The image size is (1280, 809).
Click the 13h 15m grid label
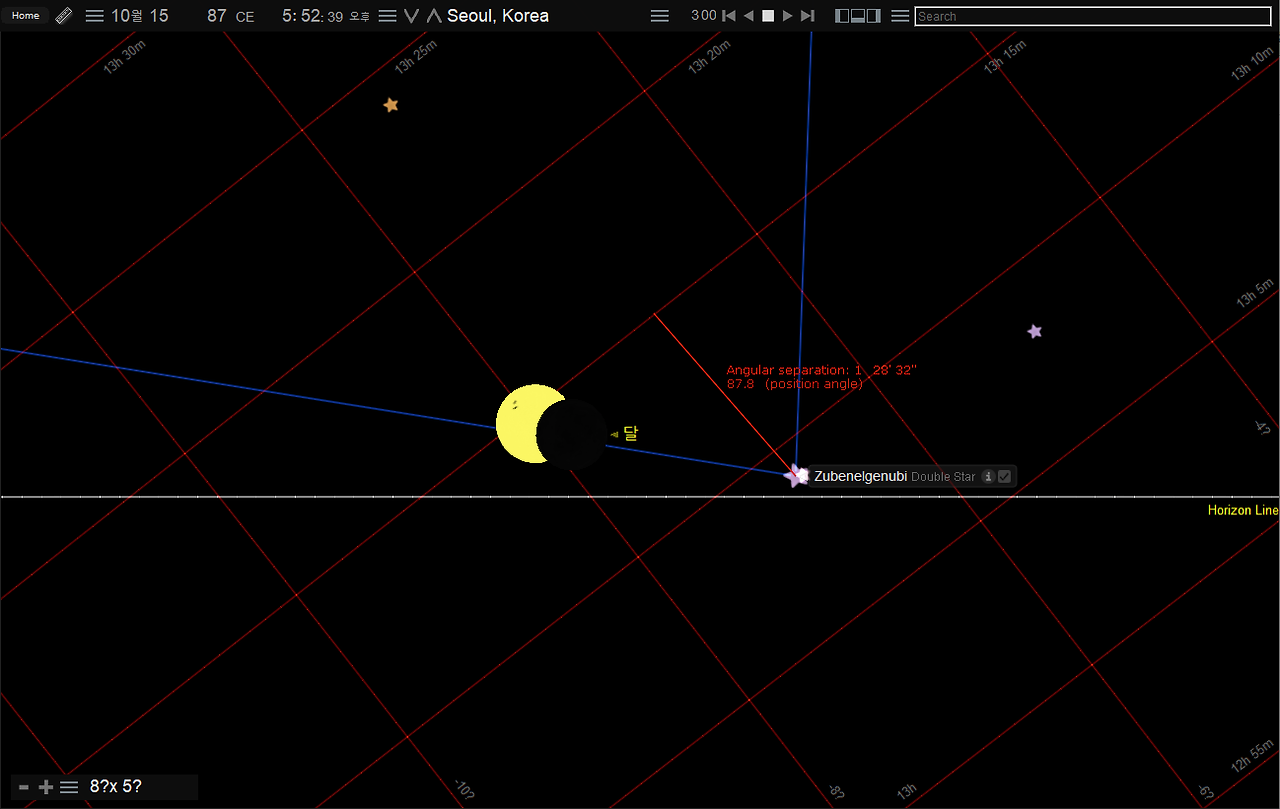[x=1005, y=58]
